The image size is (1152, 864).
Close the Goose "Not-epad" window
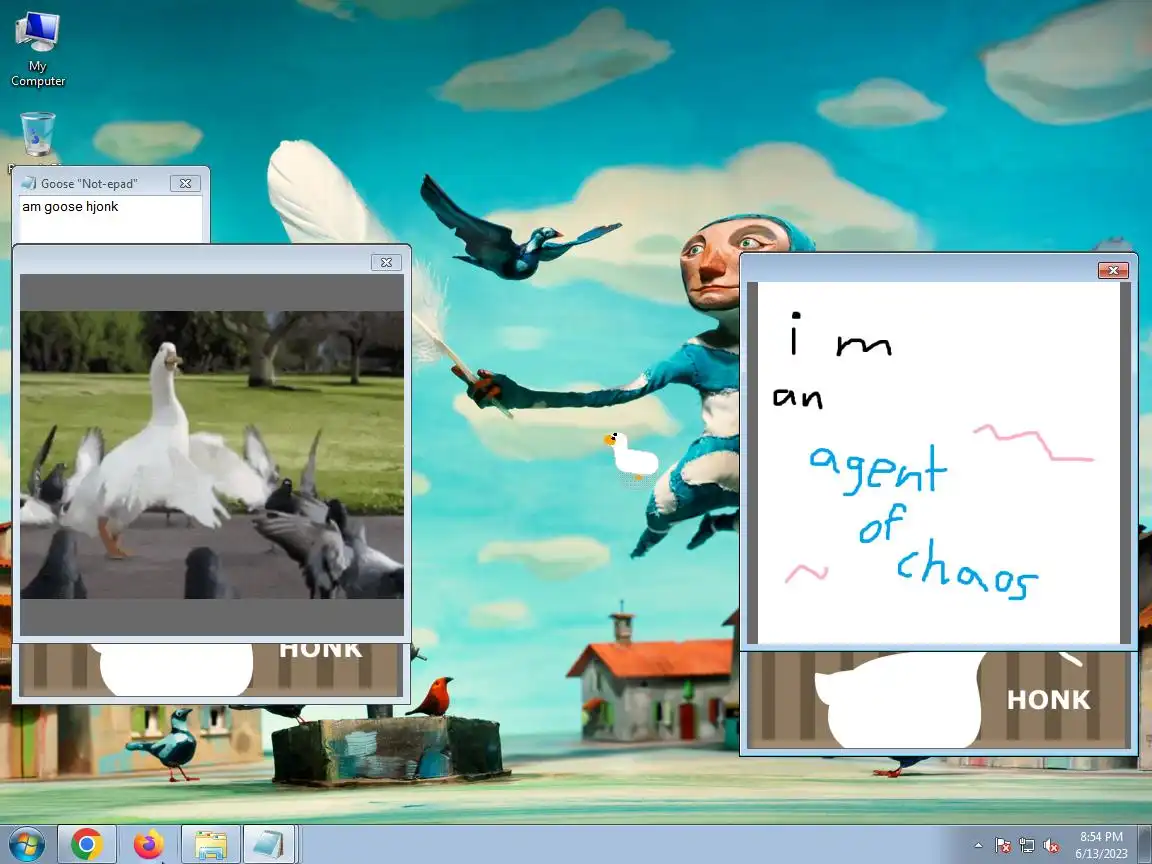185,183
